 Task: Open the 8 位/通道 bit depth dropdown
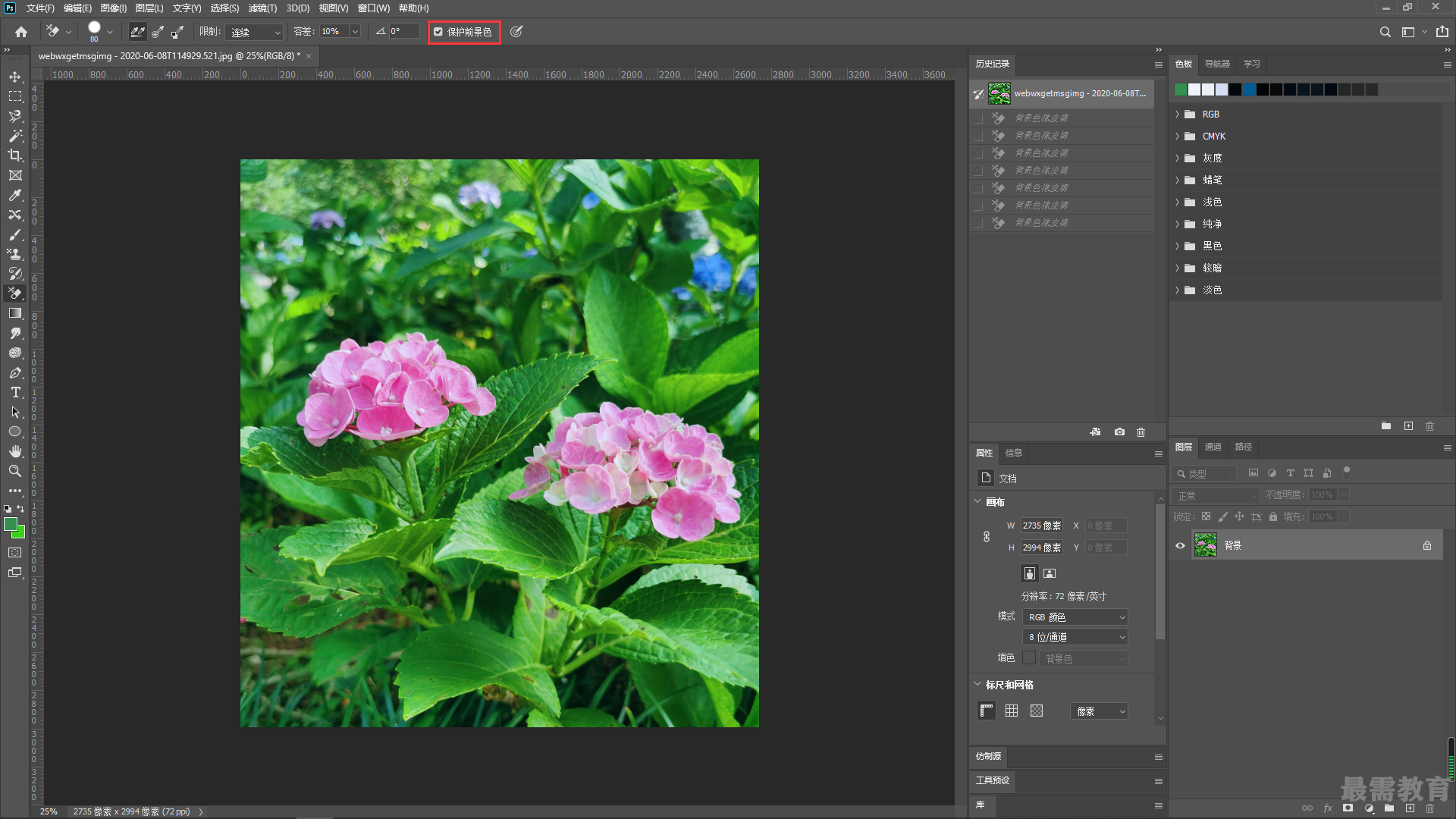pos(1075,637)
